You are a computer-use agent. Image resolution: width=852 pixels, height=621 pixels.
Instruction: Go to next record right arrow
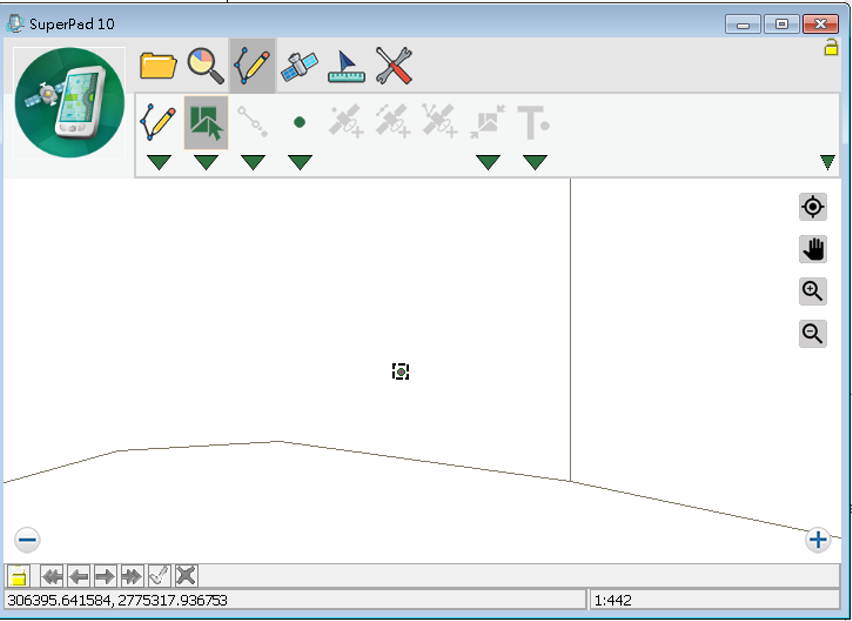(105, 576)
